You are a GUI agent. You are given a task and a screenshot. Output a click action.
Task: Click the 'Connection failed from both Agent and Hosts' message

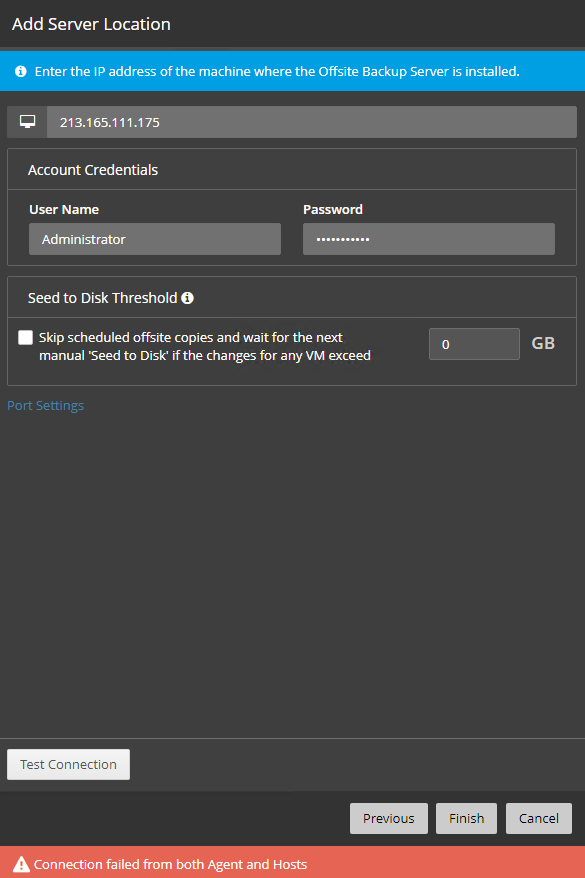pyautogui.click(x=170, y=864)
